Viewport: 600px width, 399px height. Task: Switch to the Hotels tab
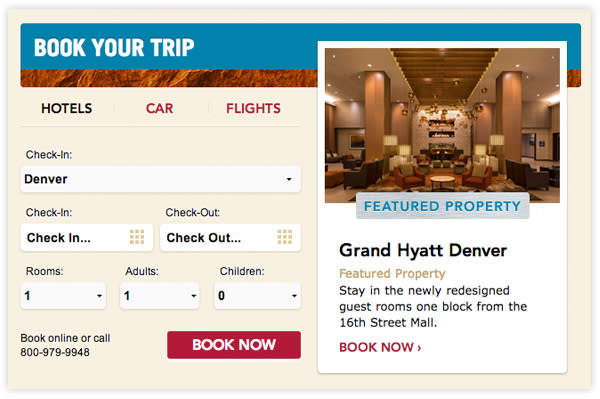coord(67,109)
